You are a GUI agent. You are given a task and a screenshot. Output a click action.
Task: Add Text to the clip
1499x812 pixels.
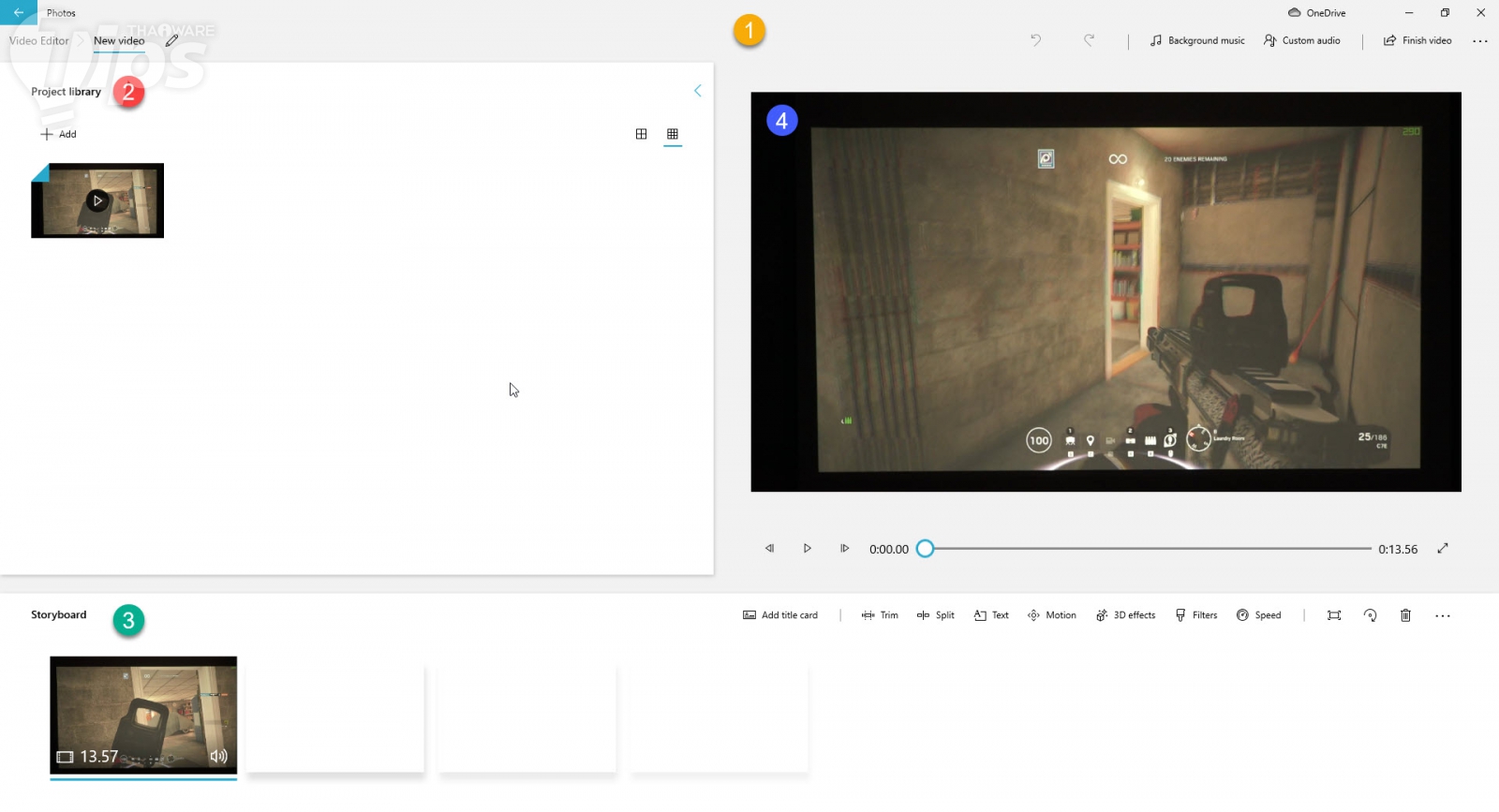[991, 615]
